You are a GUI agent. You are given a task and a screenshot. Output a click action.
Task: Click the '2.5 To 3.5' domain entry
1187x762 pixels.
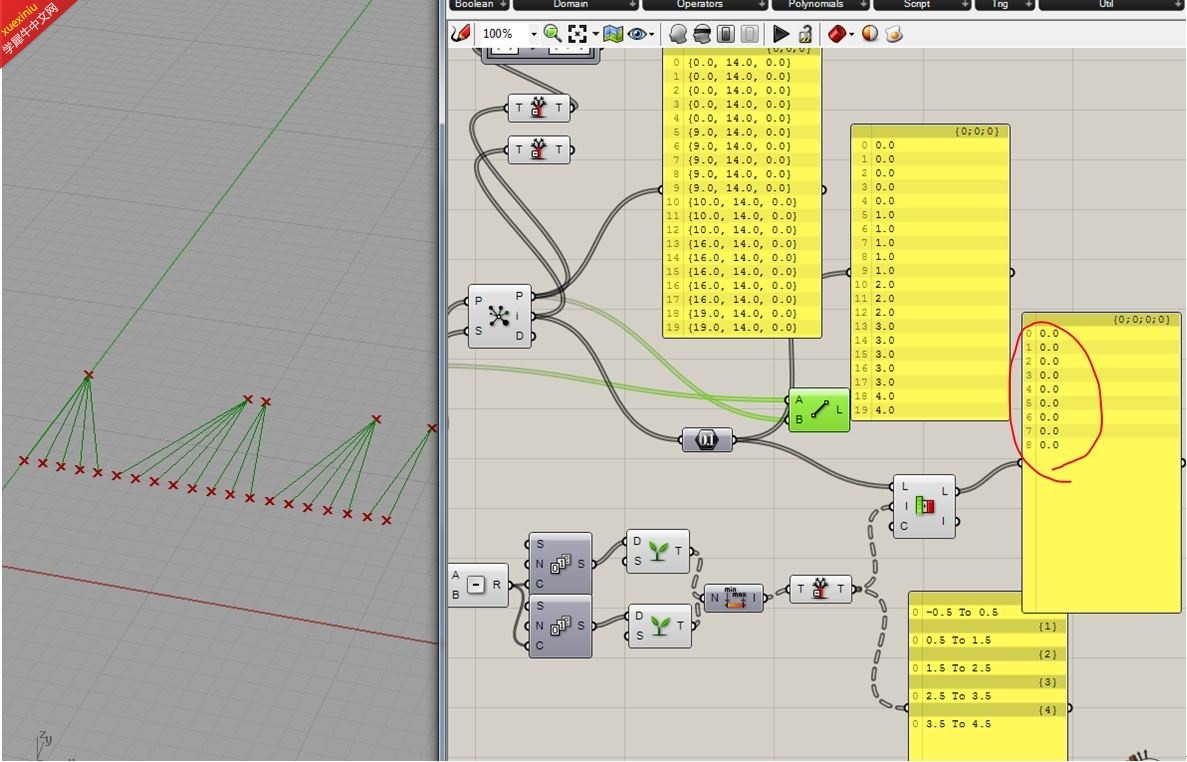point(958,696)
